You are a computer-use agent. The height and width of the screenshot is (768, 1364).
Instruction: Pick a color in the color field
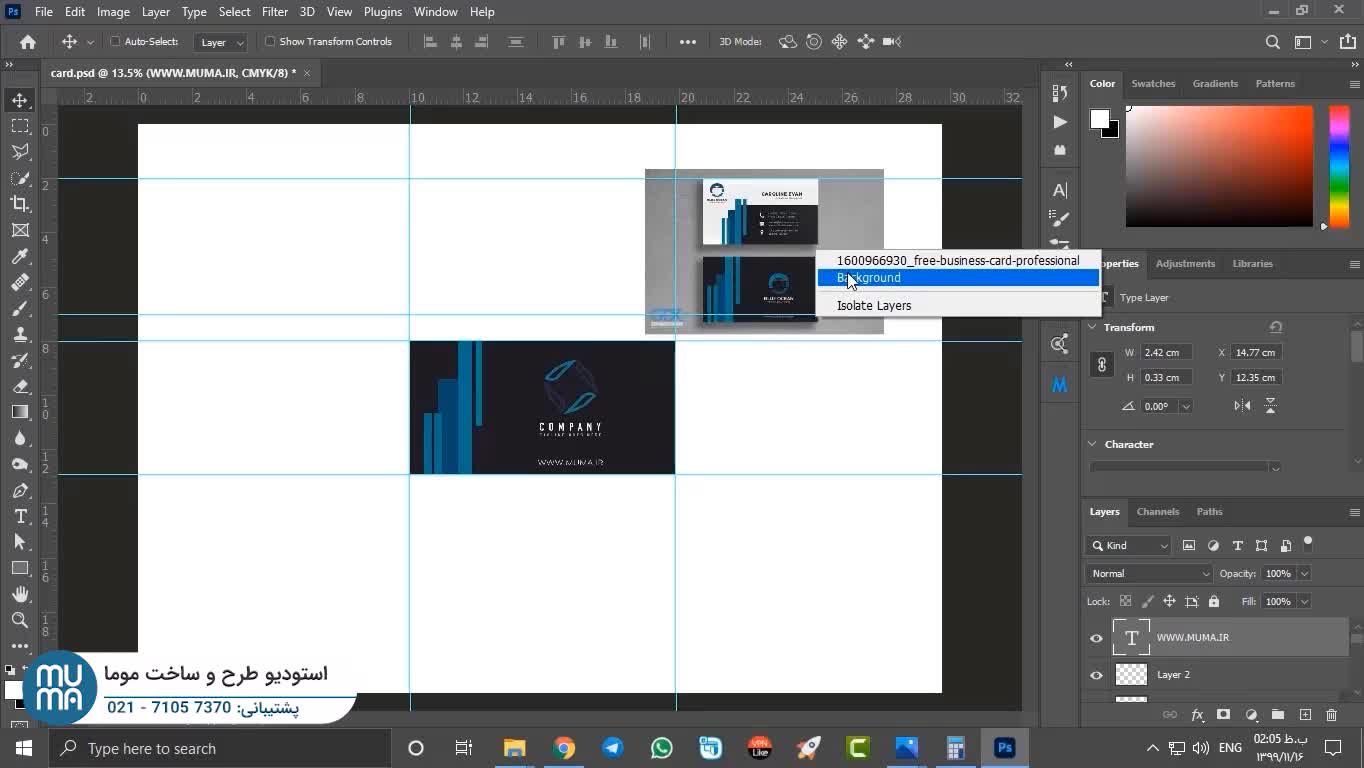[1218, 165]
